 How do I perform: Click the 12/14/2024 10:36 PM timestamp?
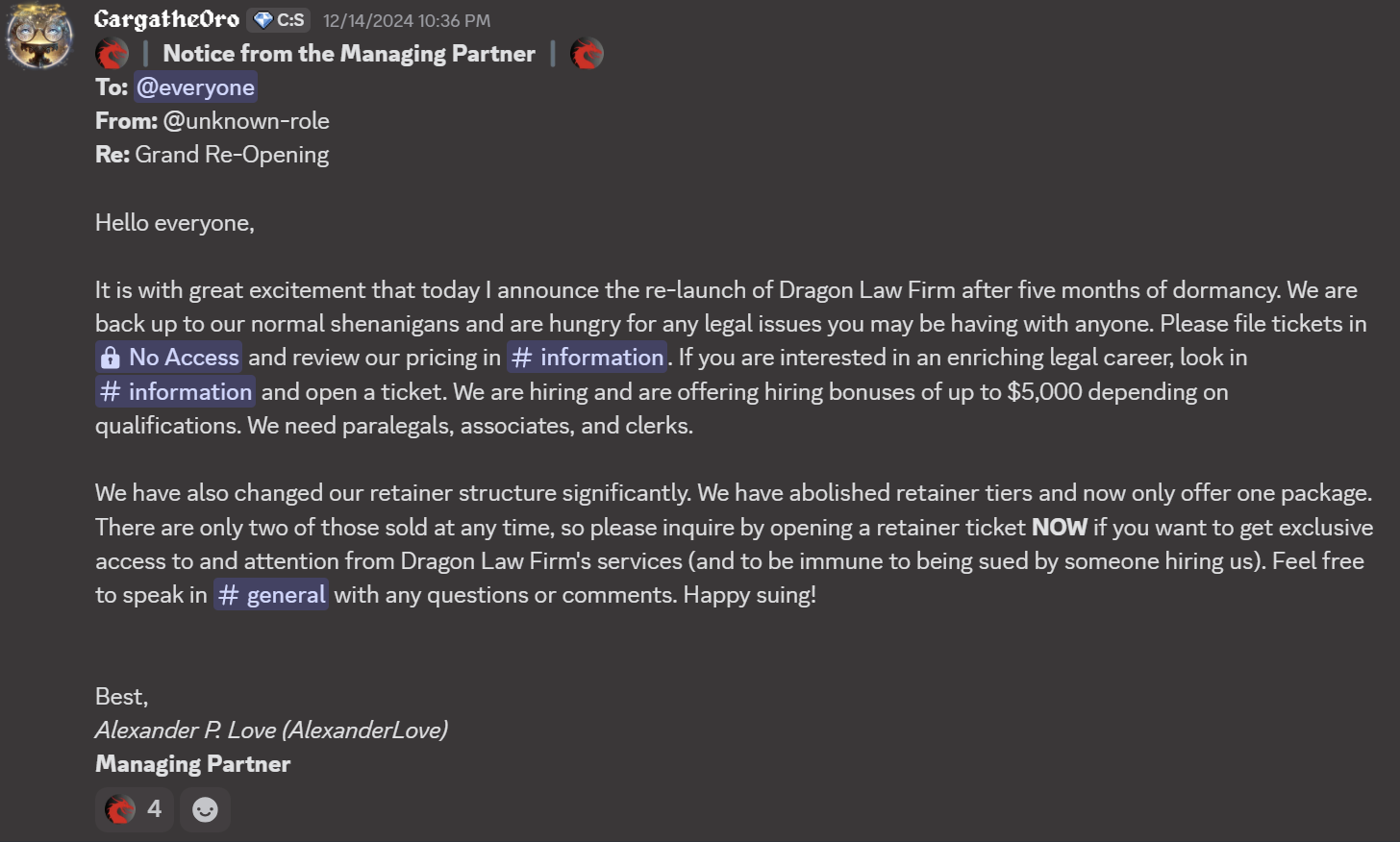[406, 20]
